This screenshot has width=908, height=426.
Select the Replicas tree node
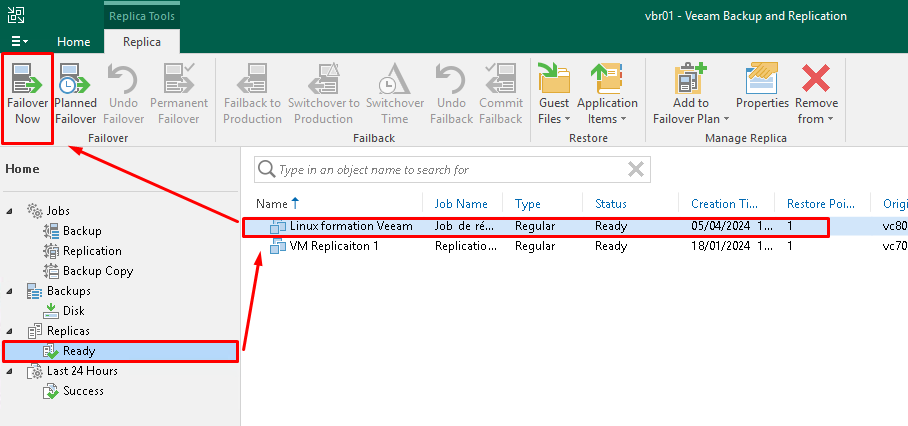(x=68, y=330)
